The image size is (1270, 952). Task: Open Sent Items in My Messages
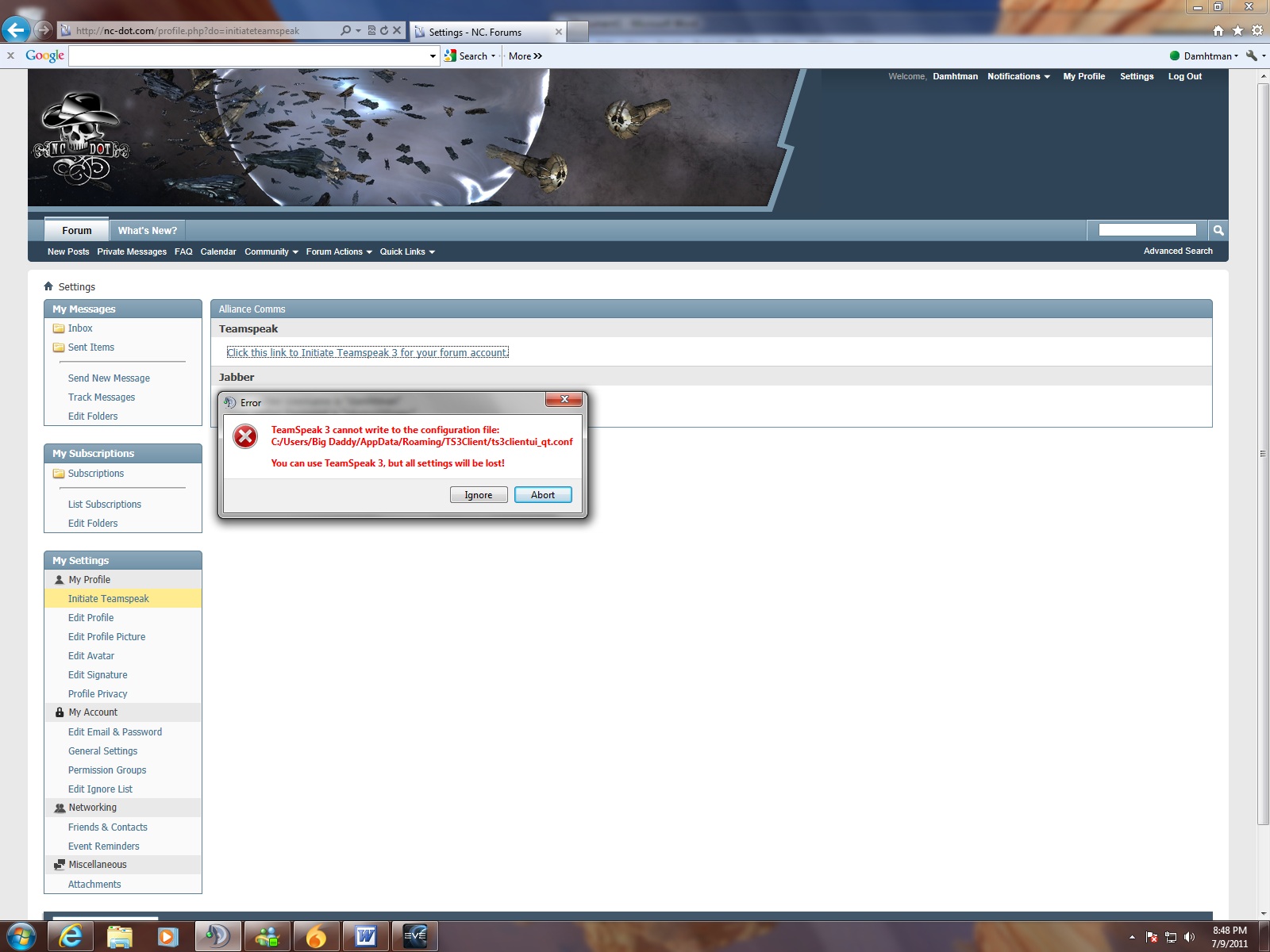(91, 347)
